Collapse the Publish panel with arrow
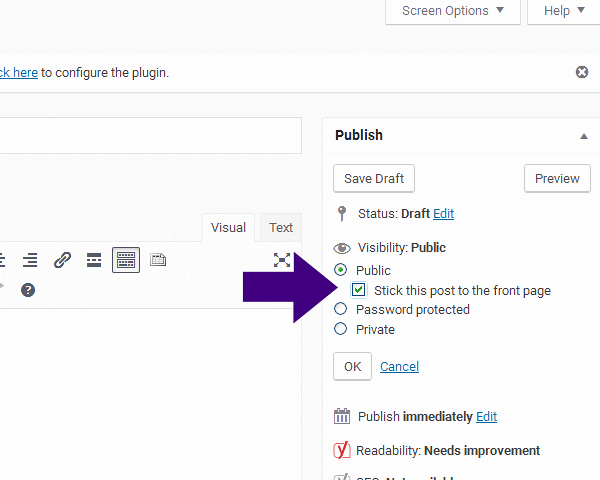Screen dimensions: 600x480 pyautogui.click(x=583, y=136)
